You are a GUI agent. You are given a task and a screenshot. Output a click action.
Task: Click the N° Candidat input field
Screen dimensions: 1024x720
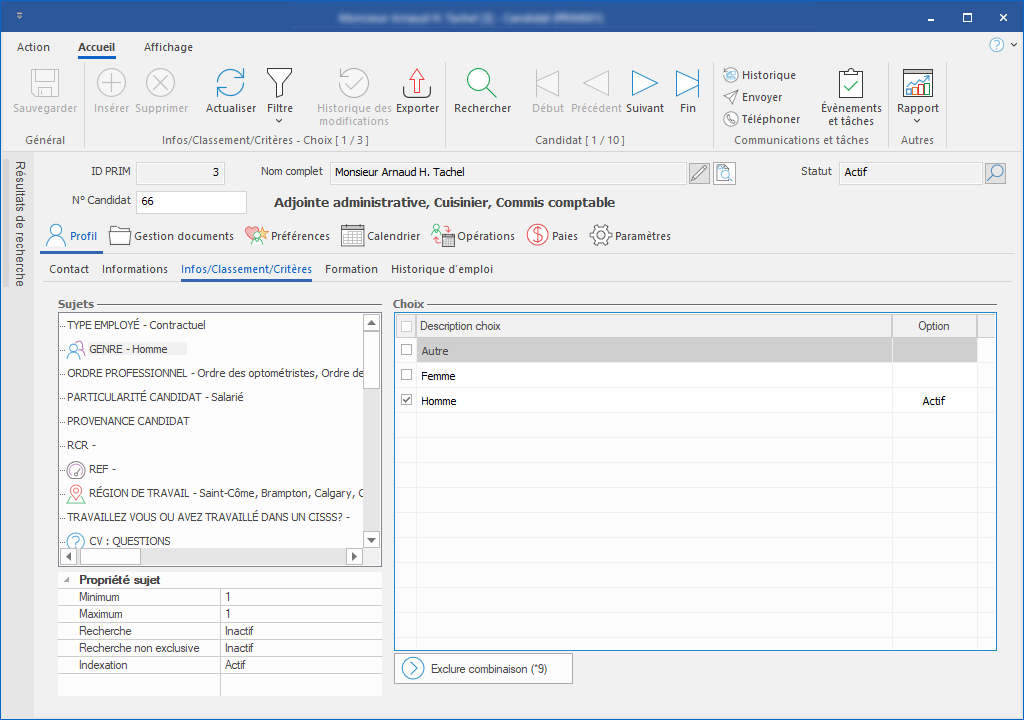(190, 202)
